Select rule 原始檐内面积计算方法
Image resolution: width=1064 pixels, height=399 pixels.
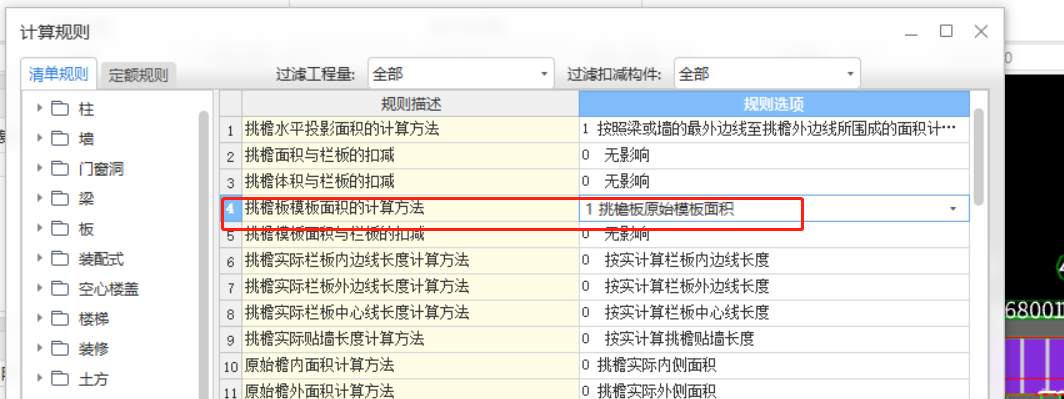coord(411,365)
